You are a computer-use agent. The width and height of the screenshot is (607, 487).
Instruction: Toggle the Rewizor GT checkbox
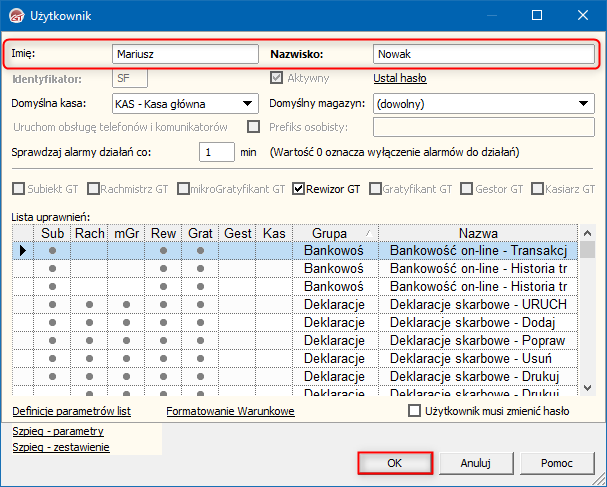point(299,188)
